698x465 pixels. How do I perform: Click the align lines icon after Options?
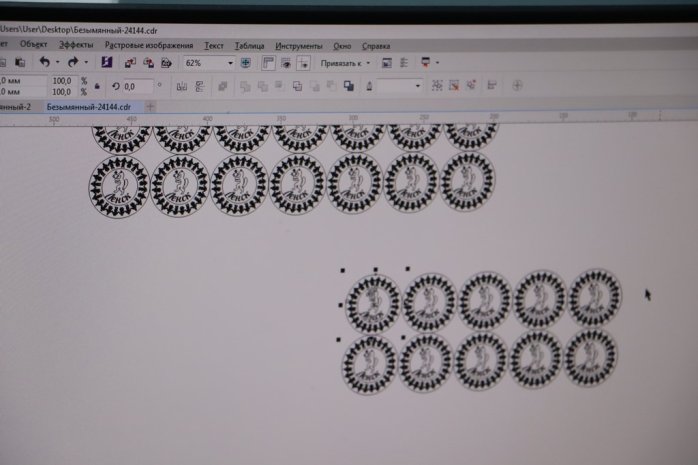(404, 63)
